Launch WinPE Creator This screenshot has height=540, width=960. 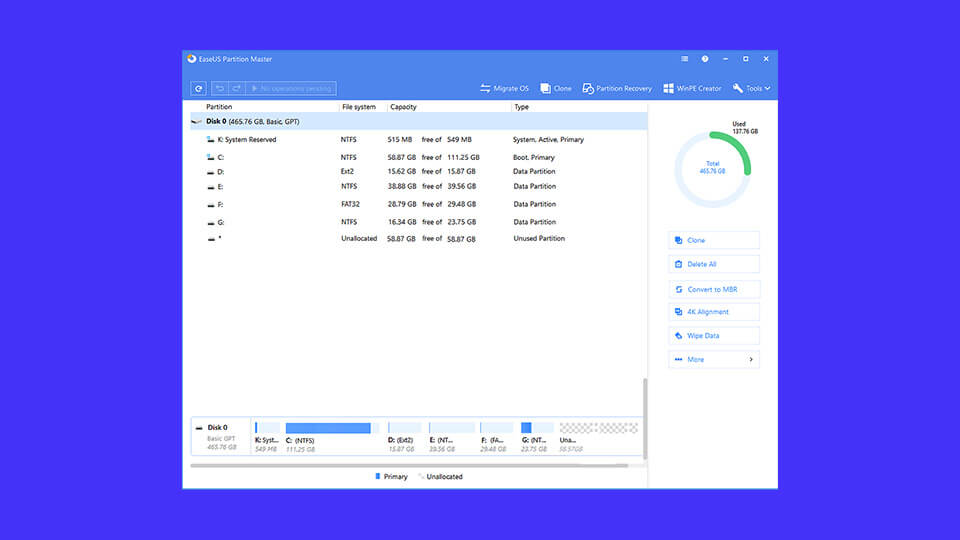coord(692,89)
